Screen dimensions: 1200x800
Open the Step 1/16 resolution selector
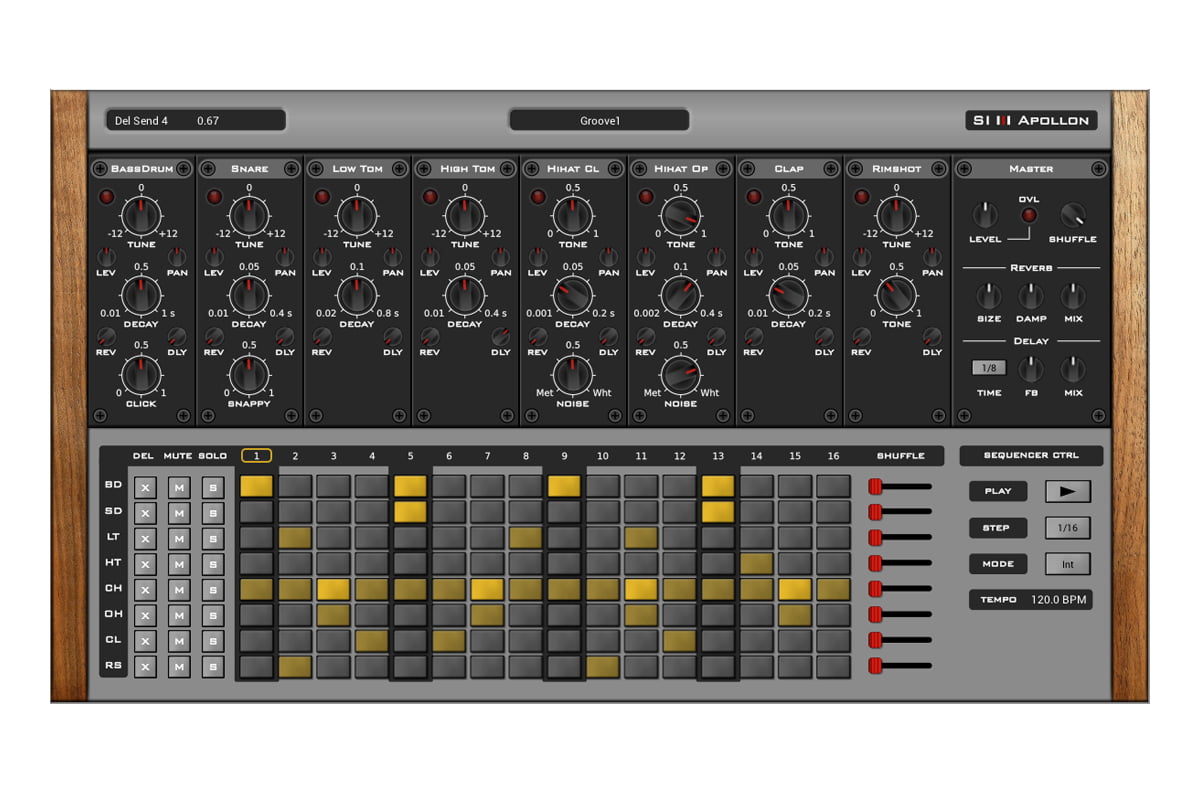pos(1068,528)
